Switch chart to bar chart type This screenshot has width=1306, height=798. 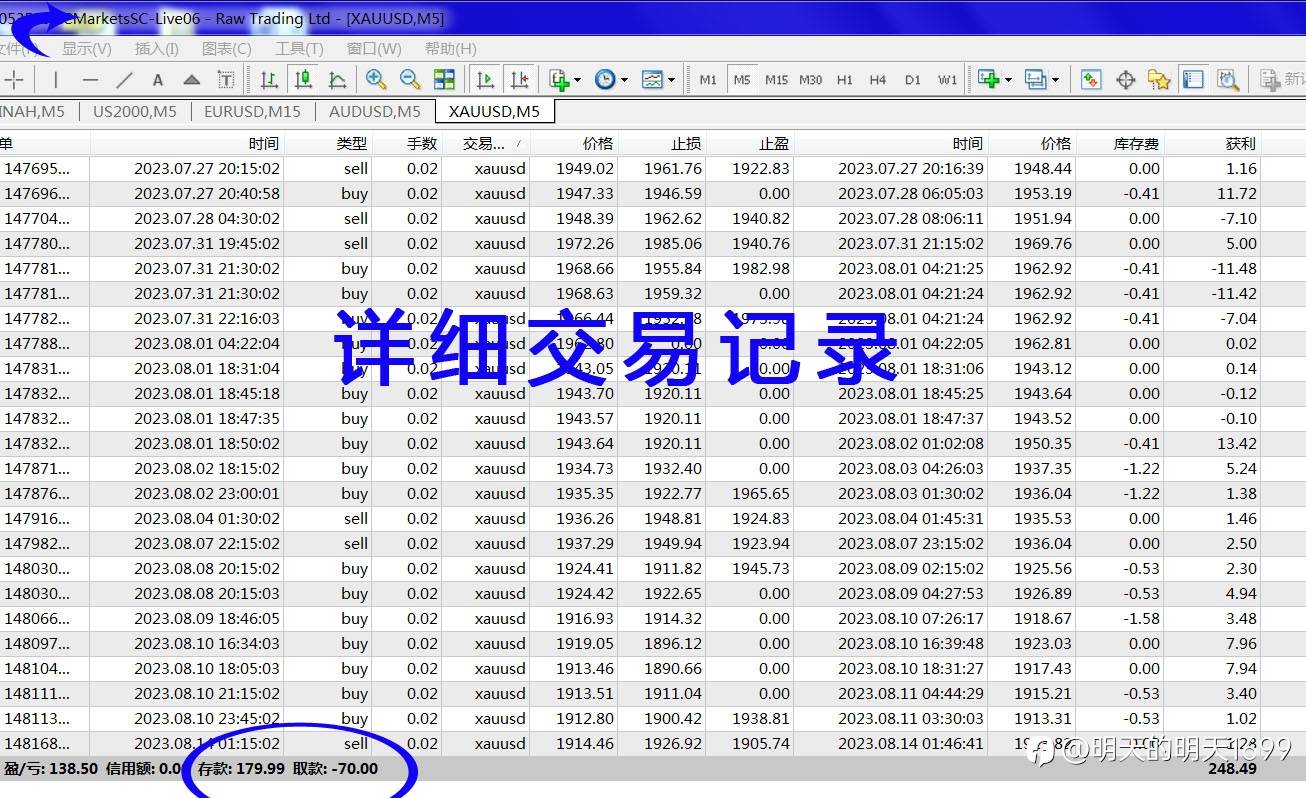(x=269, y=80)
